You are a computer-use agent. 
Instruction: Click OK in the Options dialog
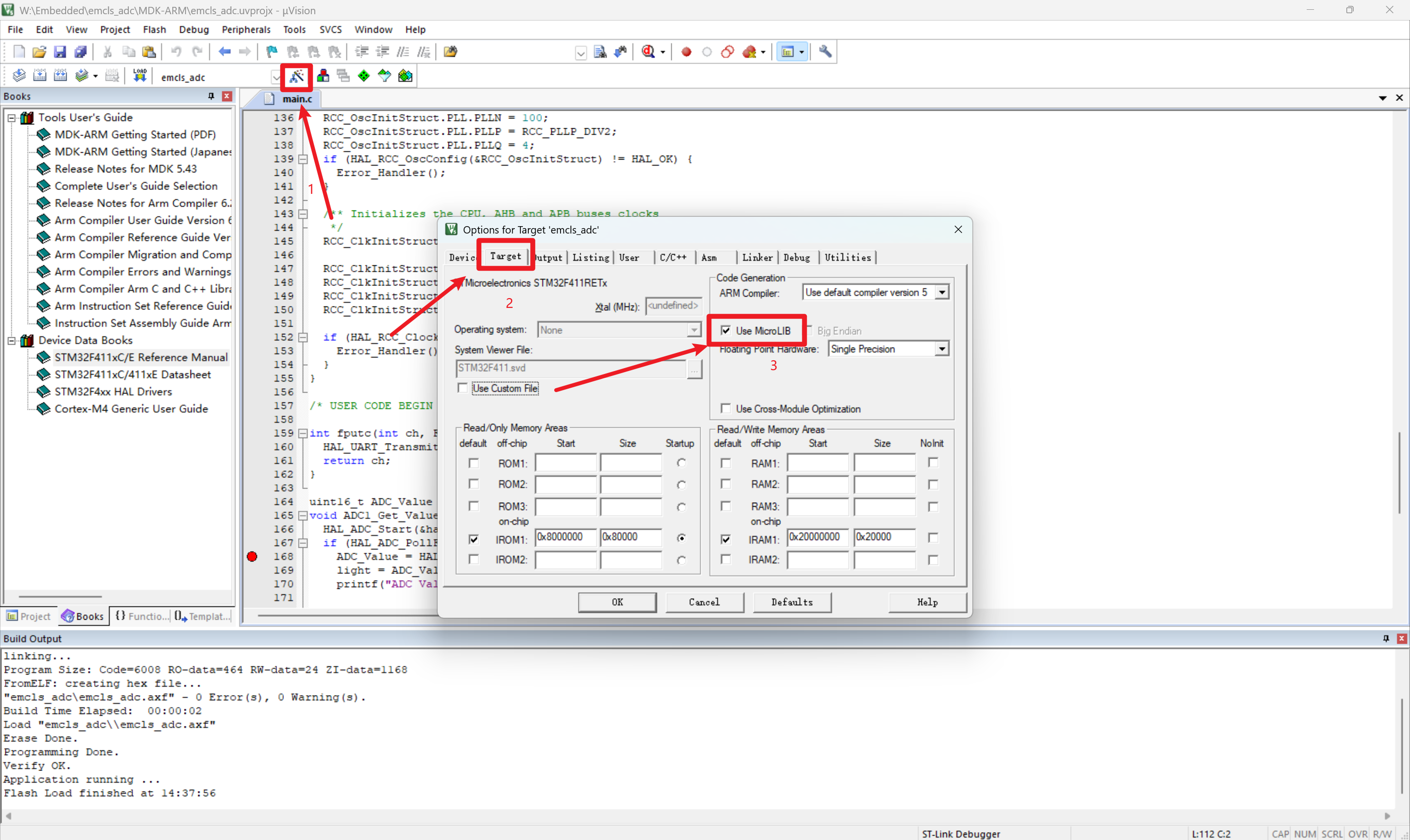(617, 602)
